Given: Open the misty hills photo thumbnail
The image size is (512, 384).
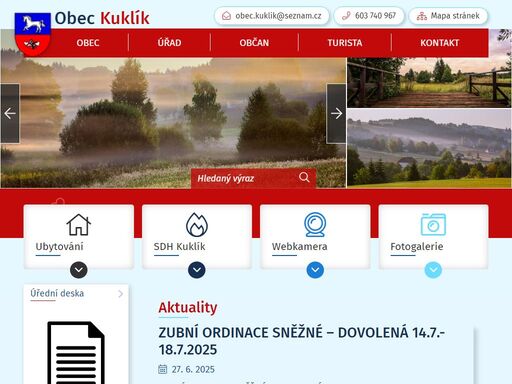Looking at the screenshot, I should pos(429,148).
